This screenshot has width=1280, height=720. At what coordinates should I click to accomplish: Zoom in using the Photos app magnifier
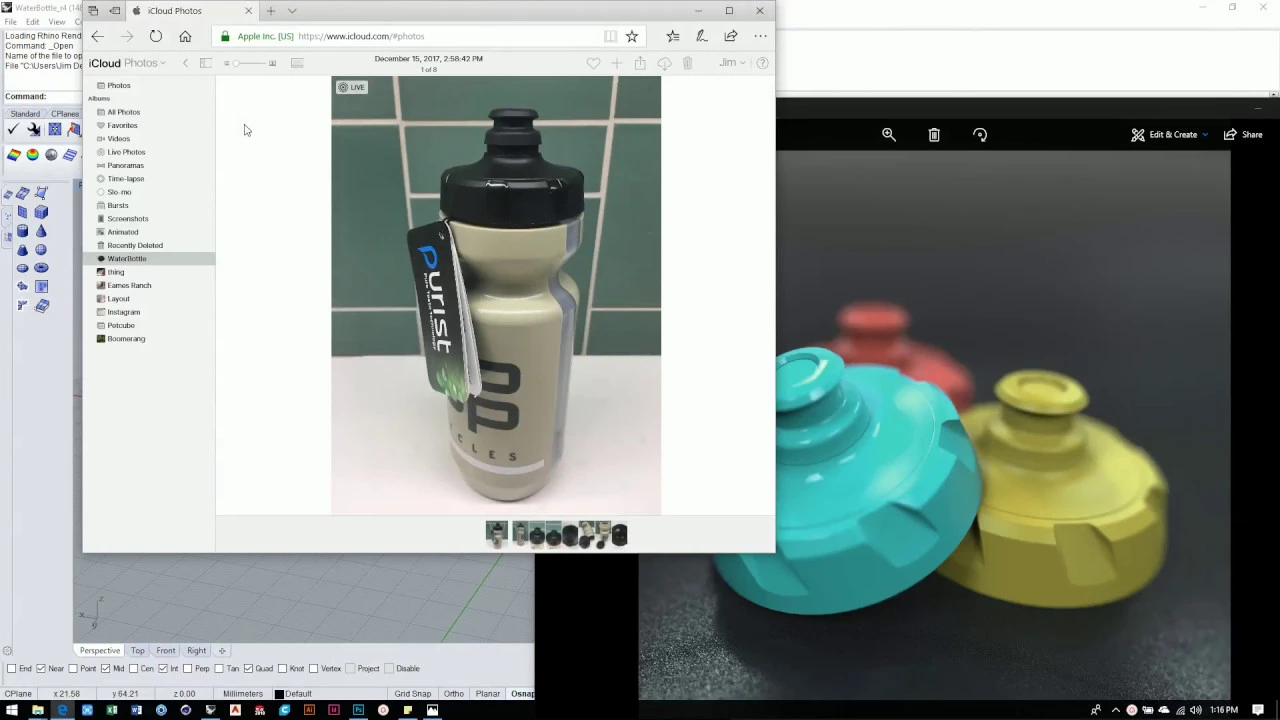pyautogui.click(x=889, y=135)
